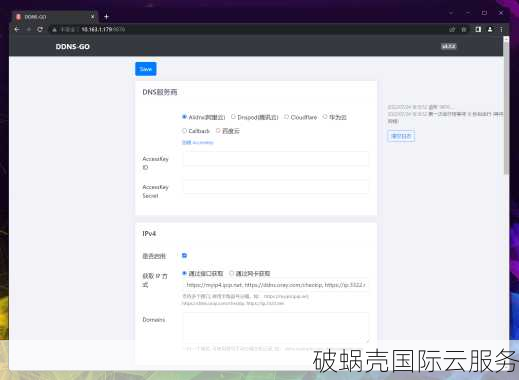Viewport: 519px width, 380px height.
Task: Switch to the DDNS-GO browser tab
Action: tap(55, 16)
